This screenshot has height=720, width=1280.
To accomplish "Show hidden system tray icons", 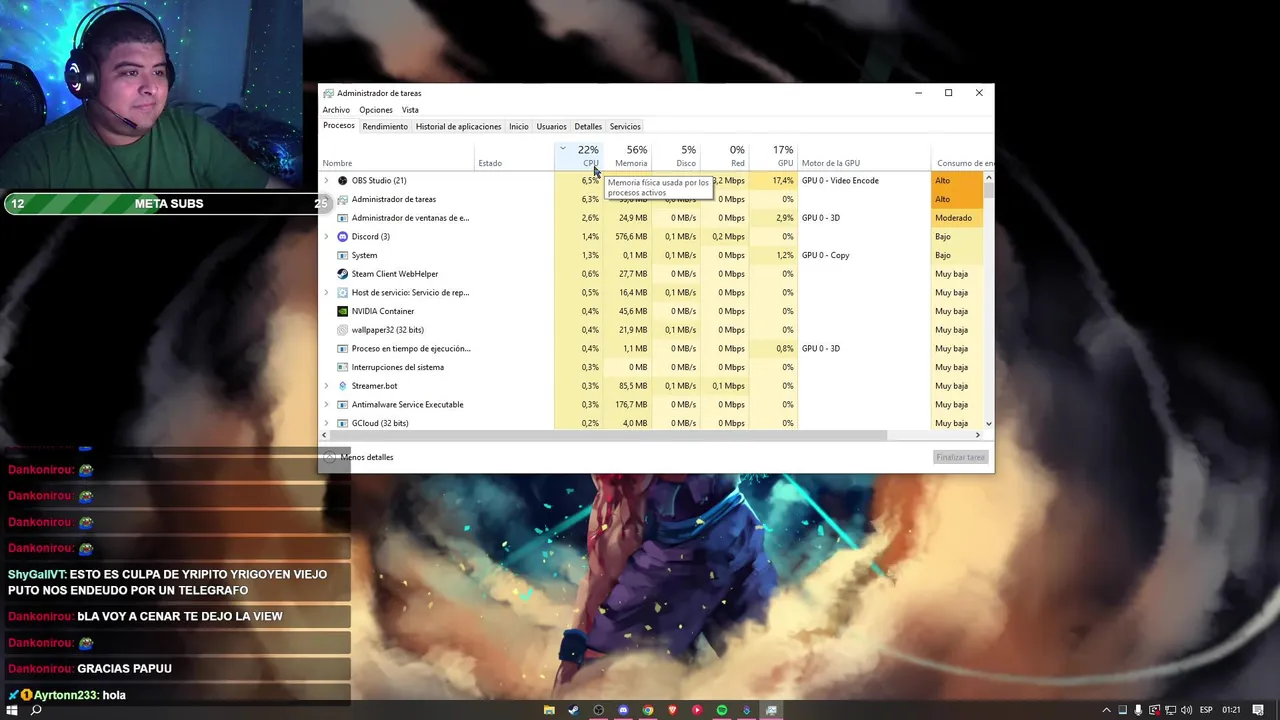I will (x=1106, y=710).
